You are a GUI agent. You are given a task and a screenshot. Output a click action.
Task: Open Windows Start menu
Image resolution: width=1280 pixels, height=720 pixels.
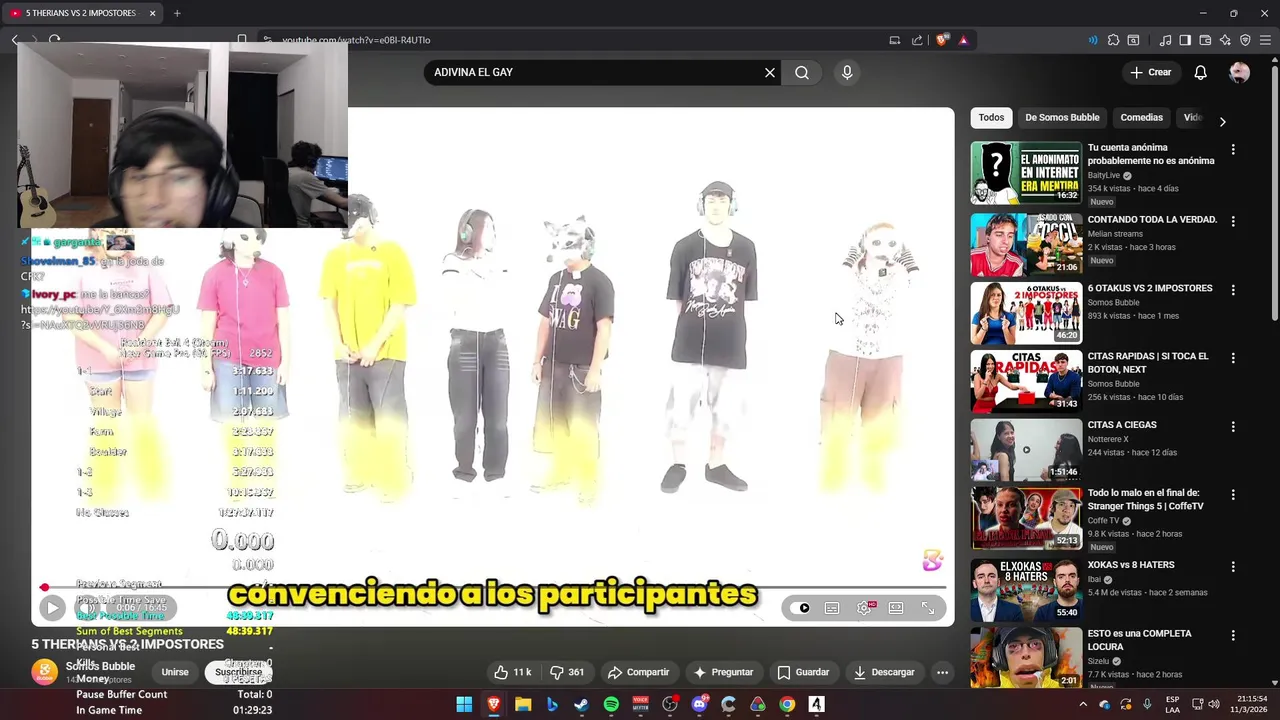(464, 704)
